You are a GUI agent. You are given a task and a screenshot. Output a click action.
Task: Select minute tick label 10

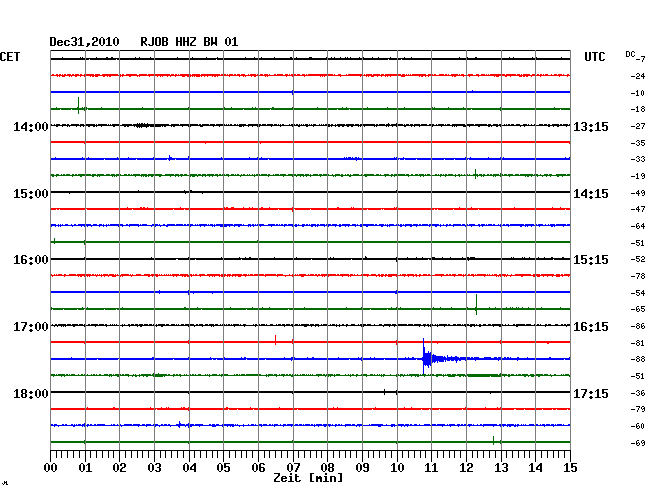[x=397, y=467]
